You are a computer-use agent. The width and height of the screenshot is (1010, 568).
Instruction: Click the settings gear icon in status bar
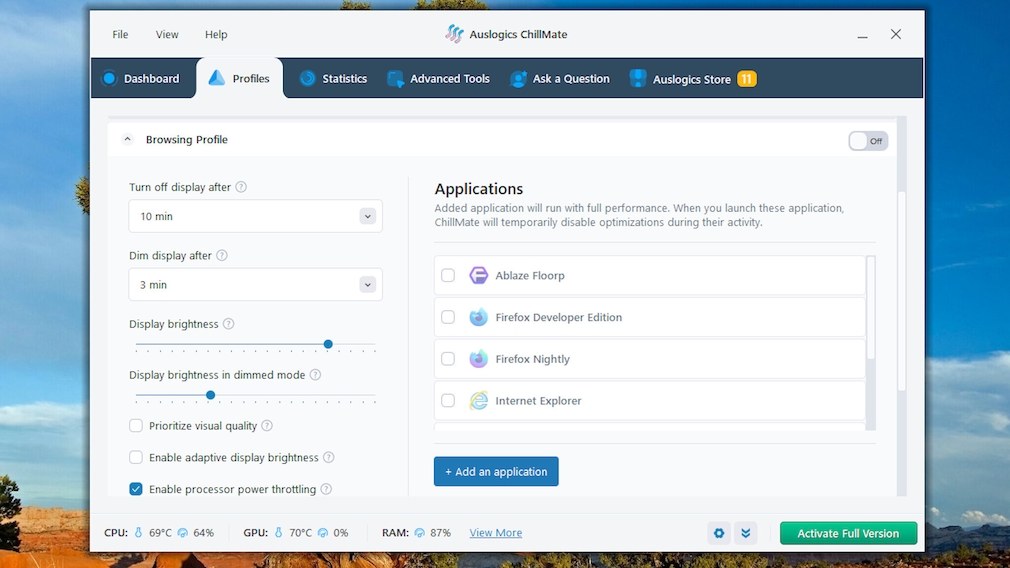click(x=719, y=533)
